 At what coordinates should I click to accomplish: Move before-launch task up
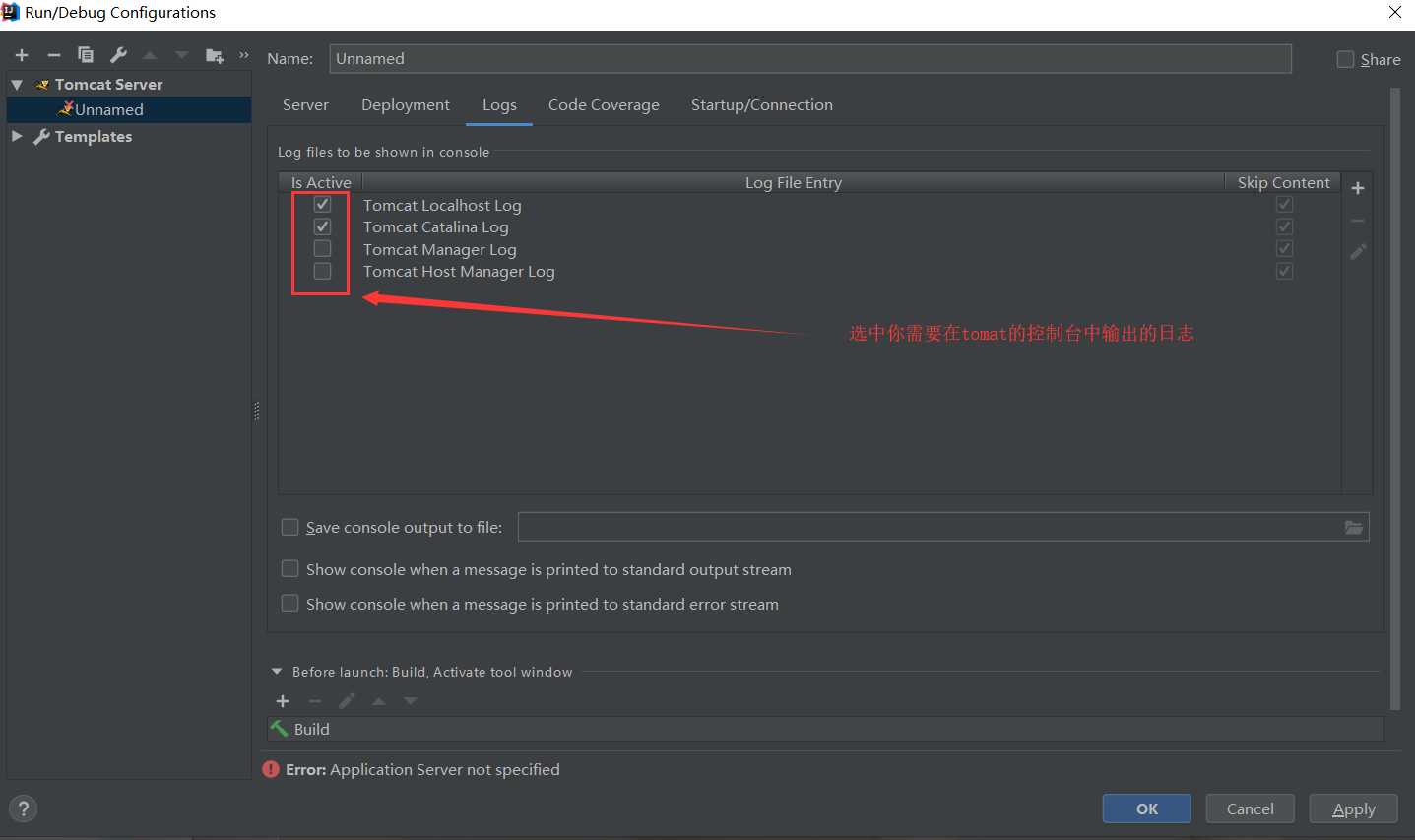[379, 701]
